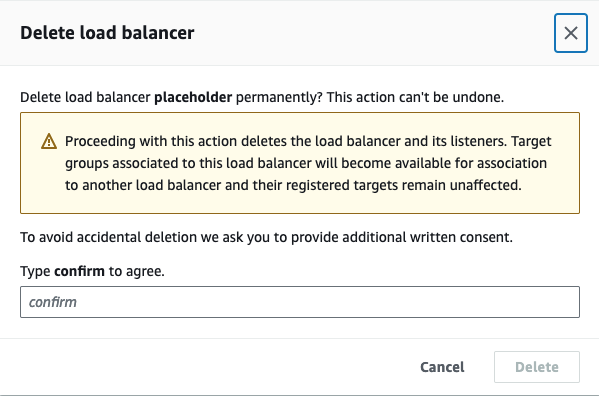The height and width of the screenshot is (396, 599).
Task: Cancel the load balancer deletion
Action: point(442,367)
